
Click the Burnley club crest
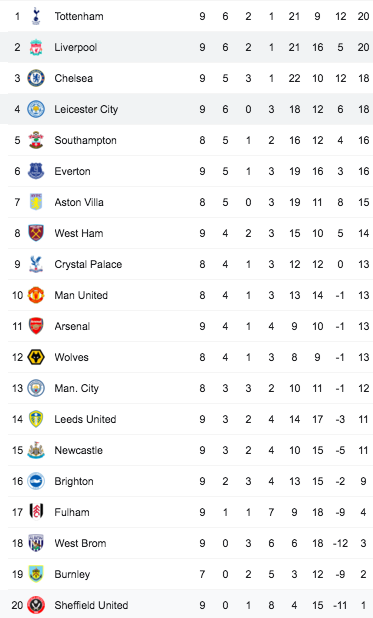point(36,574)
